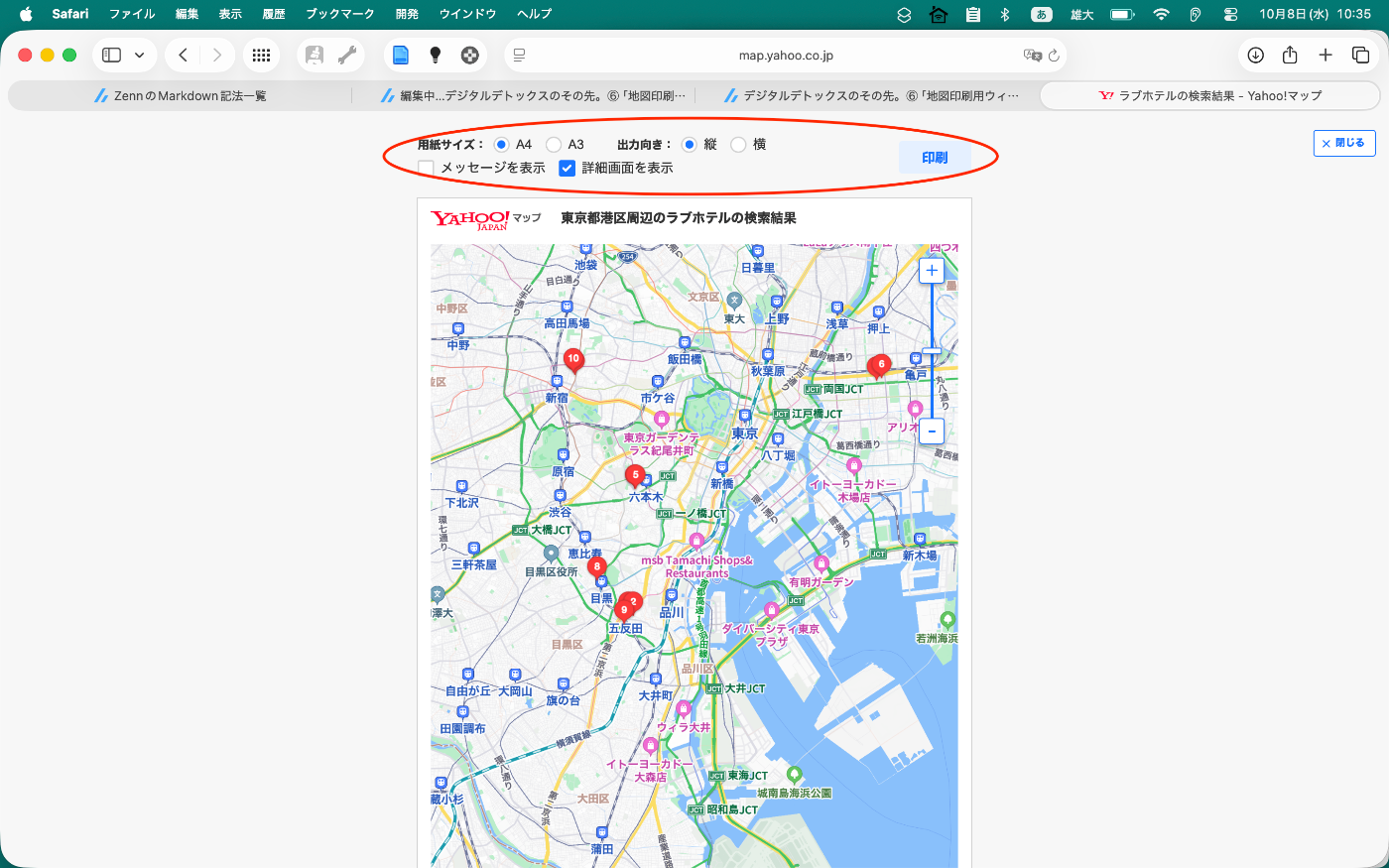Screen dimensions: 1389x868
Task: Reload the page with the refresh icon
Action: (x=1054, y=56)
